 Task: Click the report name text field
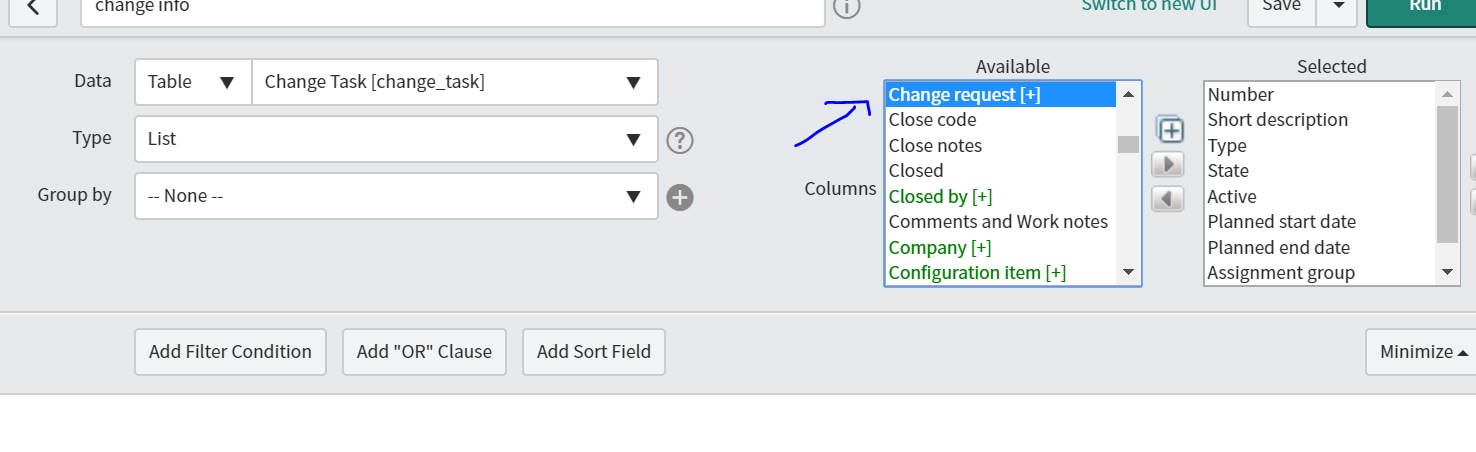pyautogui.click(x=451, y=8)
